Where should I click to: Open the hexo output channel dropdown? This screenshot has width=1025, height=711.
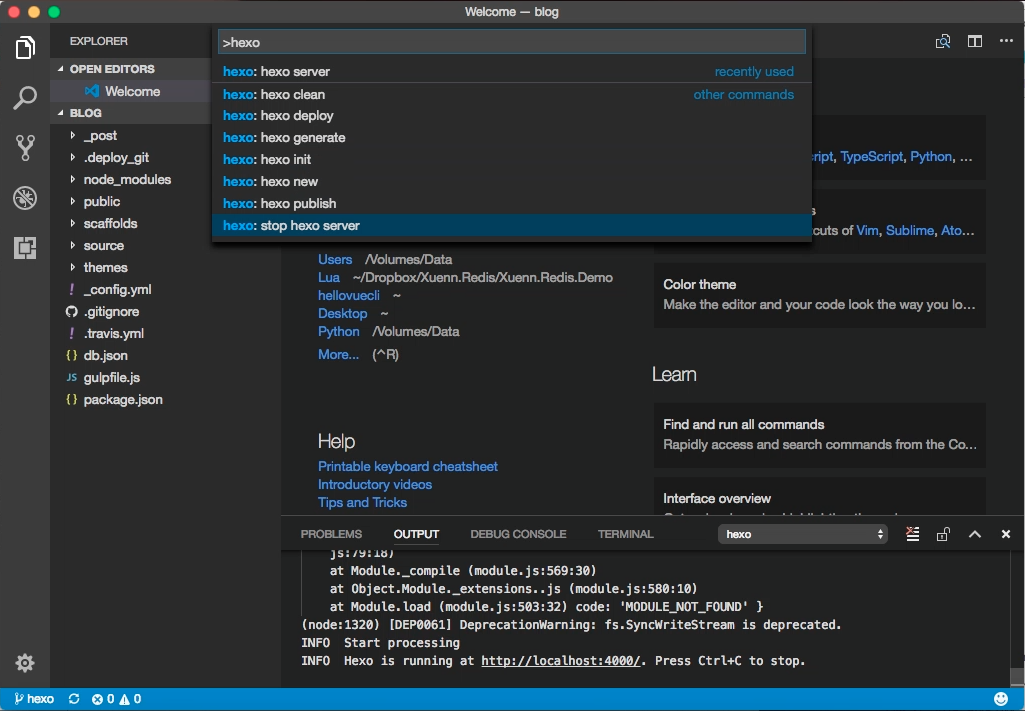pyautogui.click(x=803, y=534)
